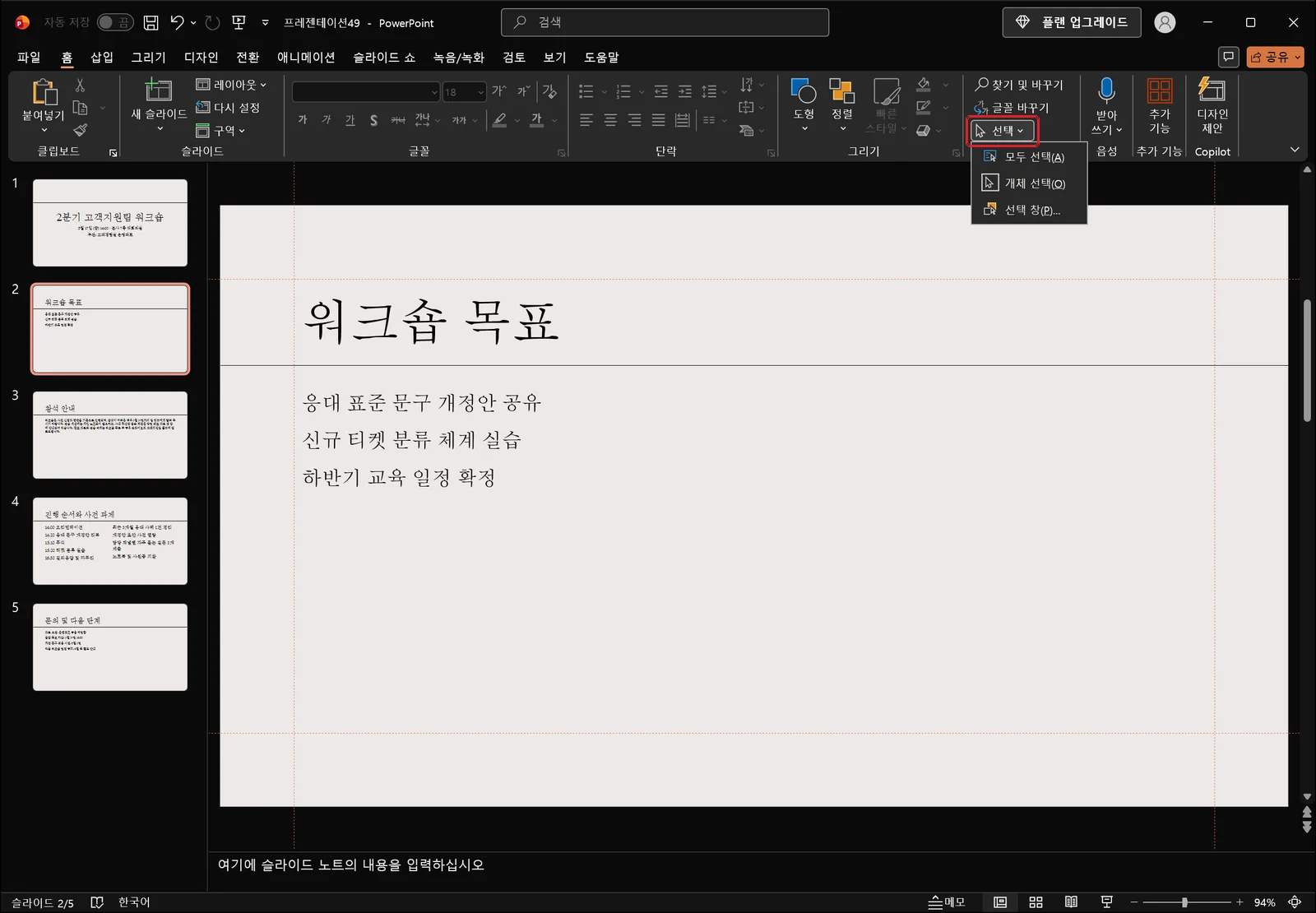Screen dimensions: 1316x913
Task: Click the Format Painter brush icon
Action: pyautogui.click(x=80, y=130)
